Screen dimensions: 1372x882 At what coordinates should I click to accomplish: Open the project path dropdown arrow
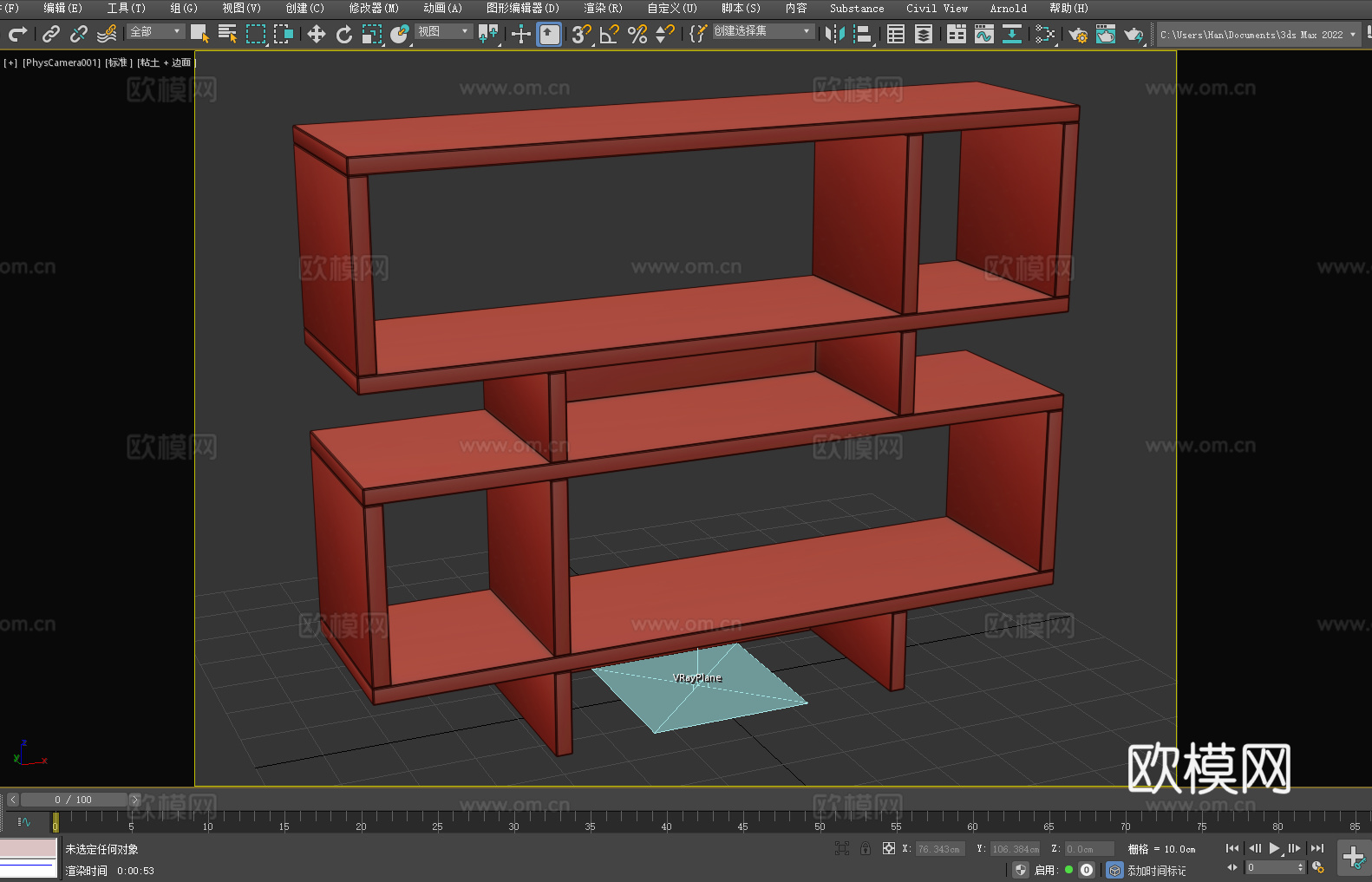(x=1352, y=35)
